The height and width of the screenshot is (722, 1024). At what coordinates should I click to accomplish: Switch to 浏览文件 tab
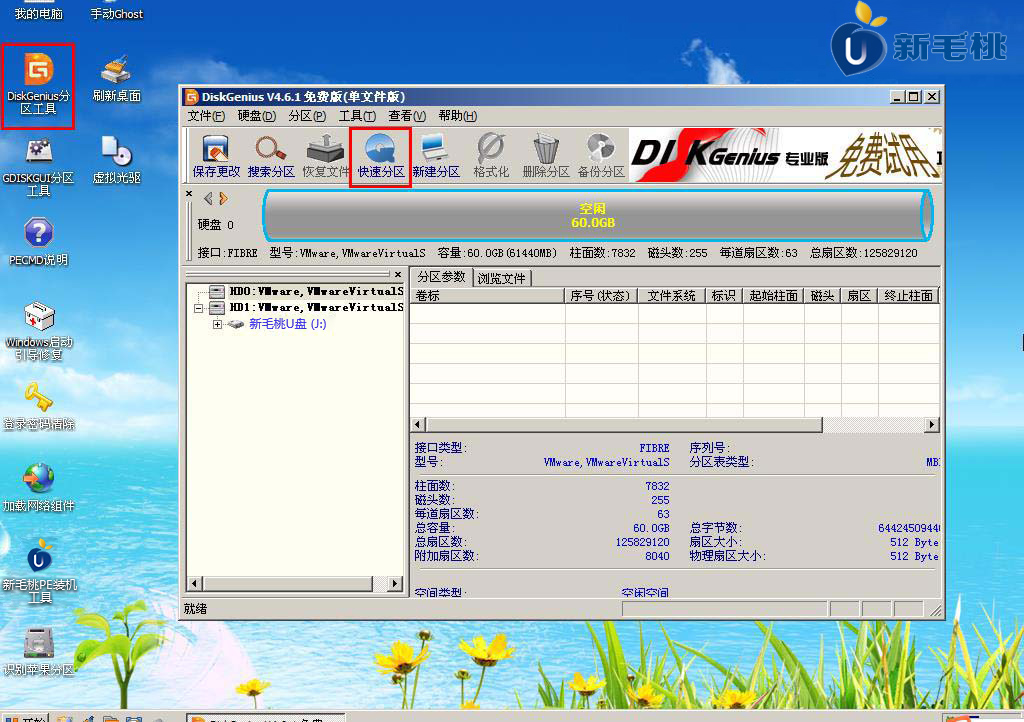tap(502, 279)
